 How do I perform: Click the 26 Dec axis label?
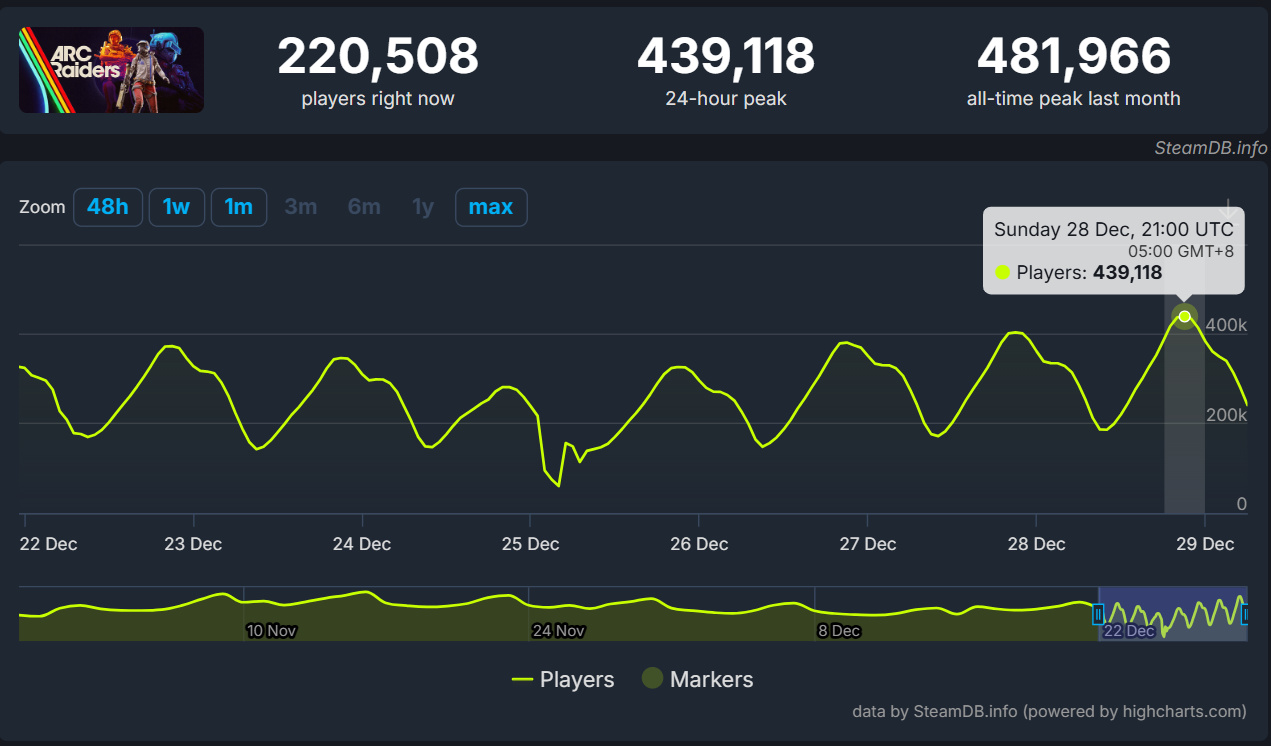point(699,544)
